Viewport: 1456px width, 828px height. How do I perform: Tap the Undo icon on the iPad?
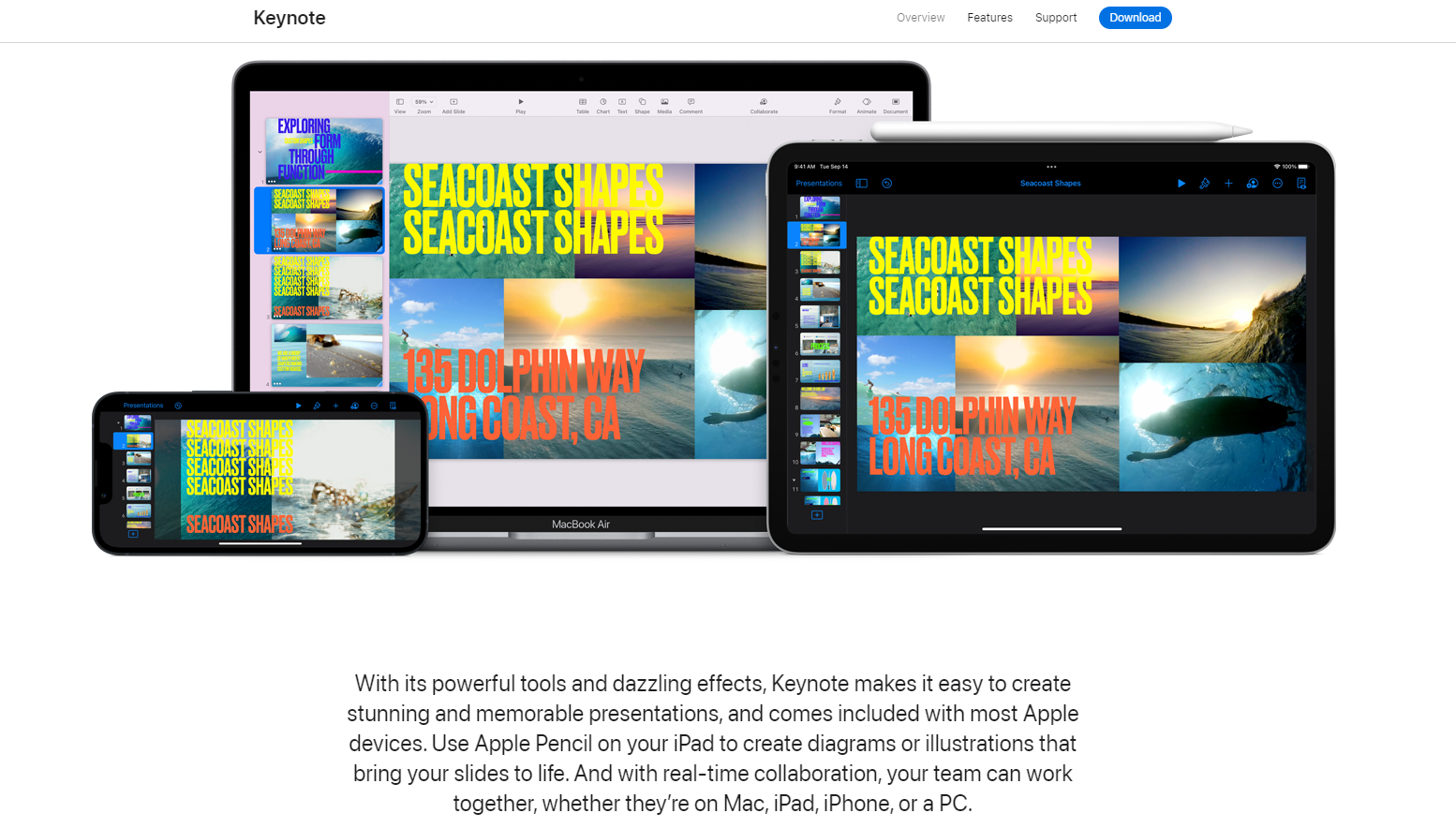[x=887, y=184]
